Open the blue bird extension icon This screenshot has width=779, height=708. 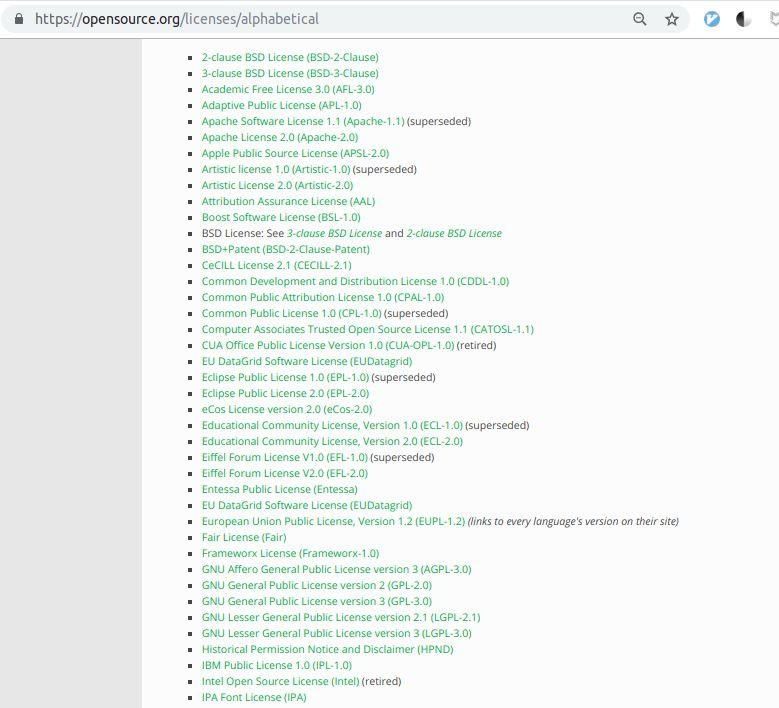[x=711, y=19]
